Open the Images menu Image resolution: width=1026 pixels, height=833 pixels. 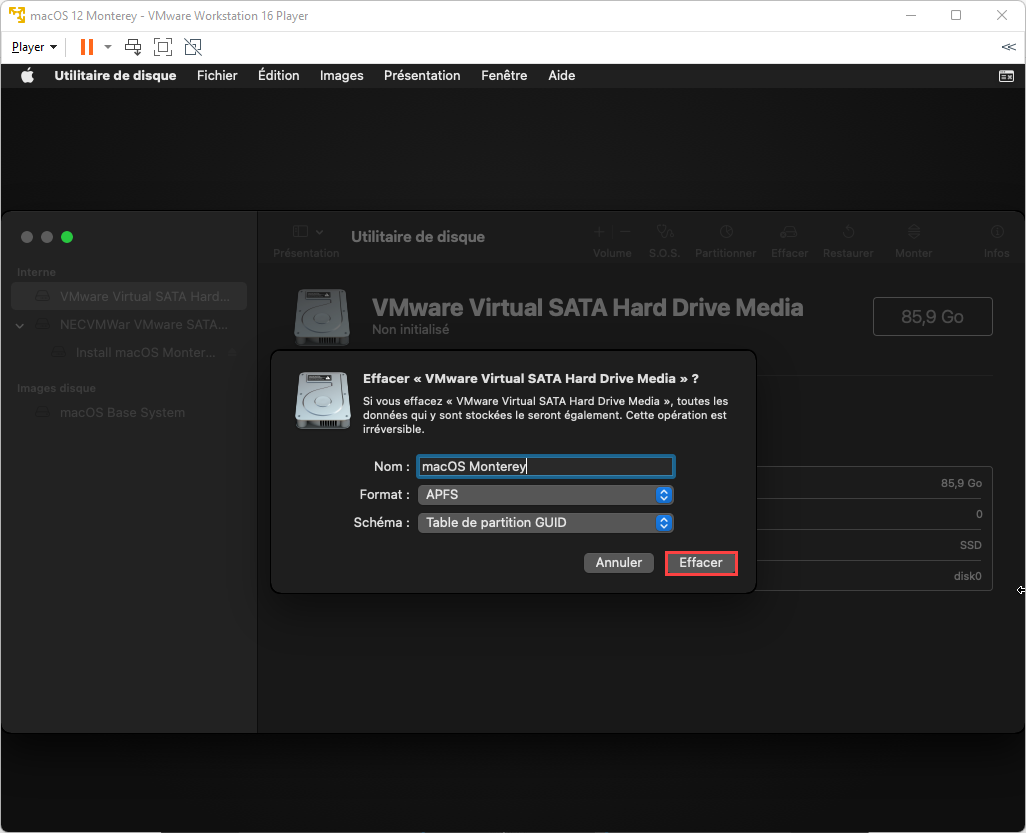(x=342, y=75)
